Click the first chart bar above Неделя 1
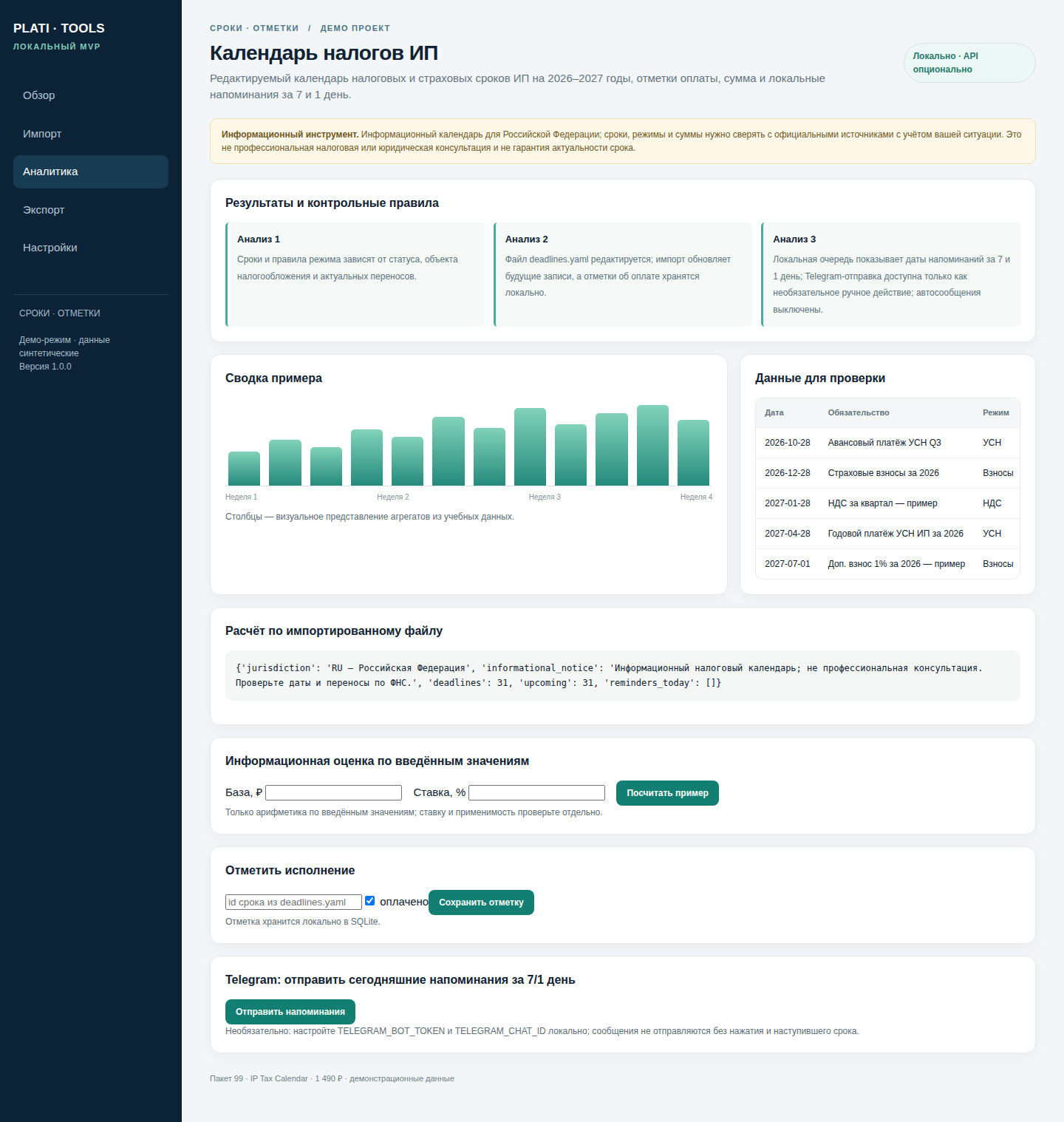 tap(244, 469)
